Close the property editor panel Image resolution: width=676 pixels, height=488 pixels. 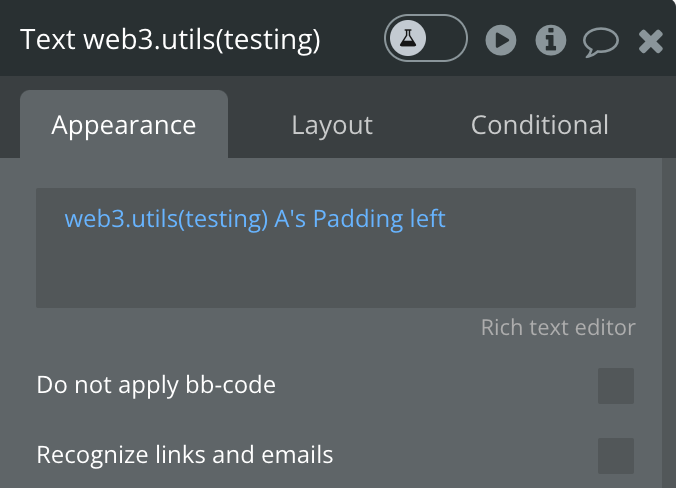651,41
